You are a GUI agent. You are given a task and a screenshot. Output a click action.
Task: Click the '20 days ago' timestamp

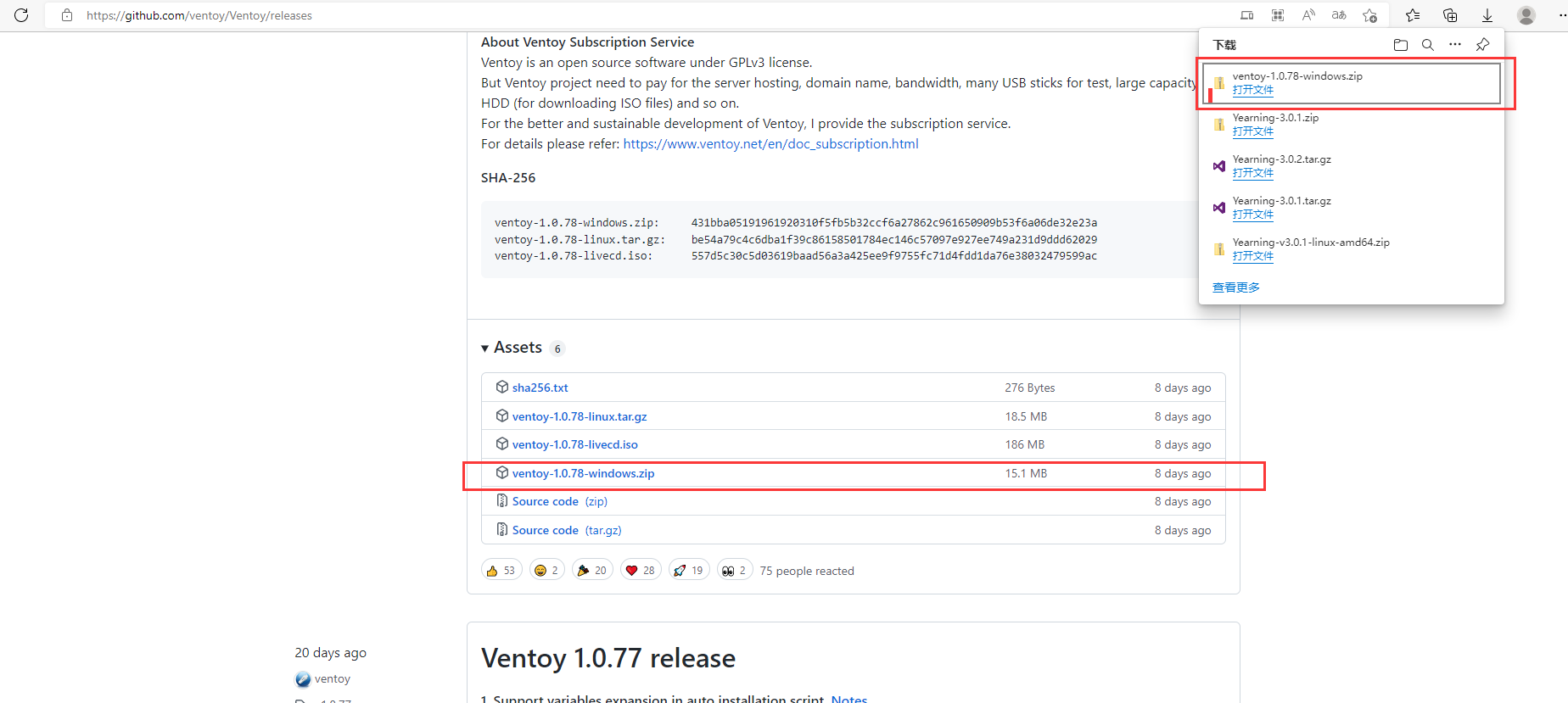[331, 653]
